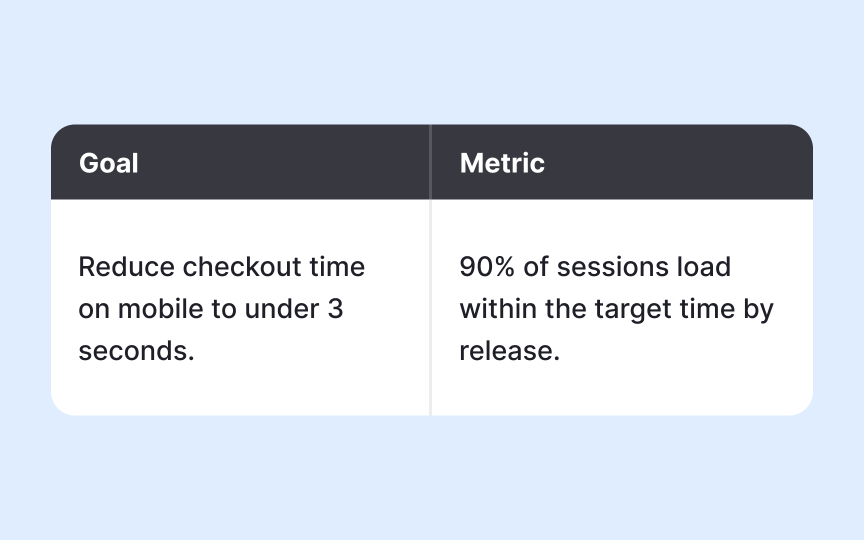Click the word "to" in the Goal cell
864x540 pixels.
[x=222, y=310]
